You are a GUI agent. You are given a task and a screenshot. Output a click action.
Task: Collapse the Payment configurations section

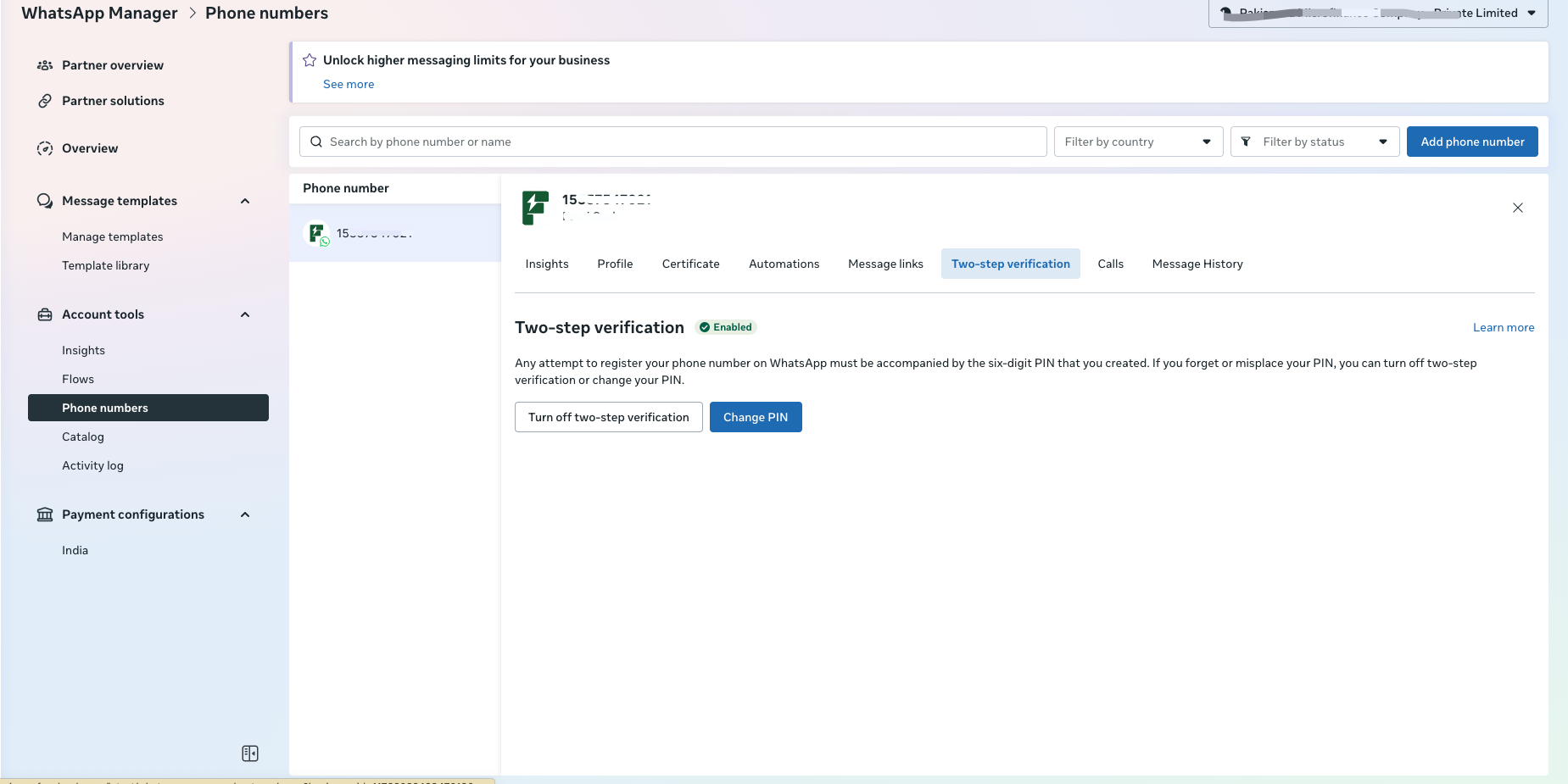(x=245, y=514)
